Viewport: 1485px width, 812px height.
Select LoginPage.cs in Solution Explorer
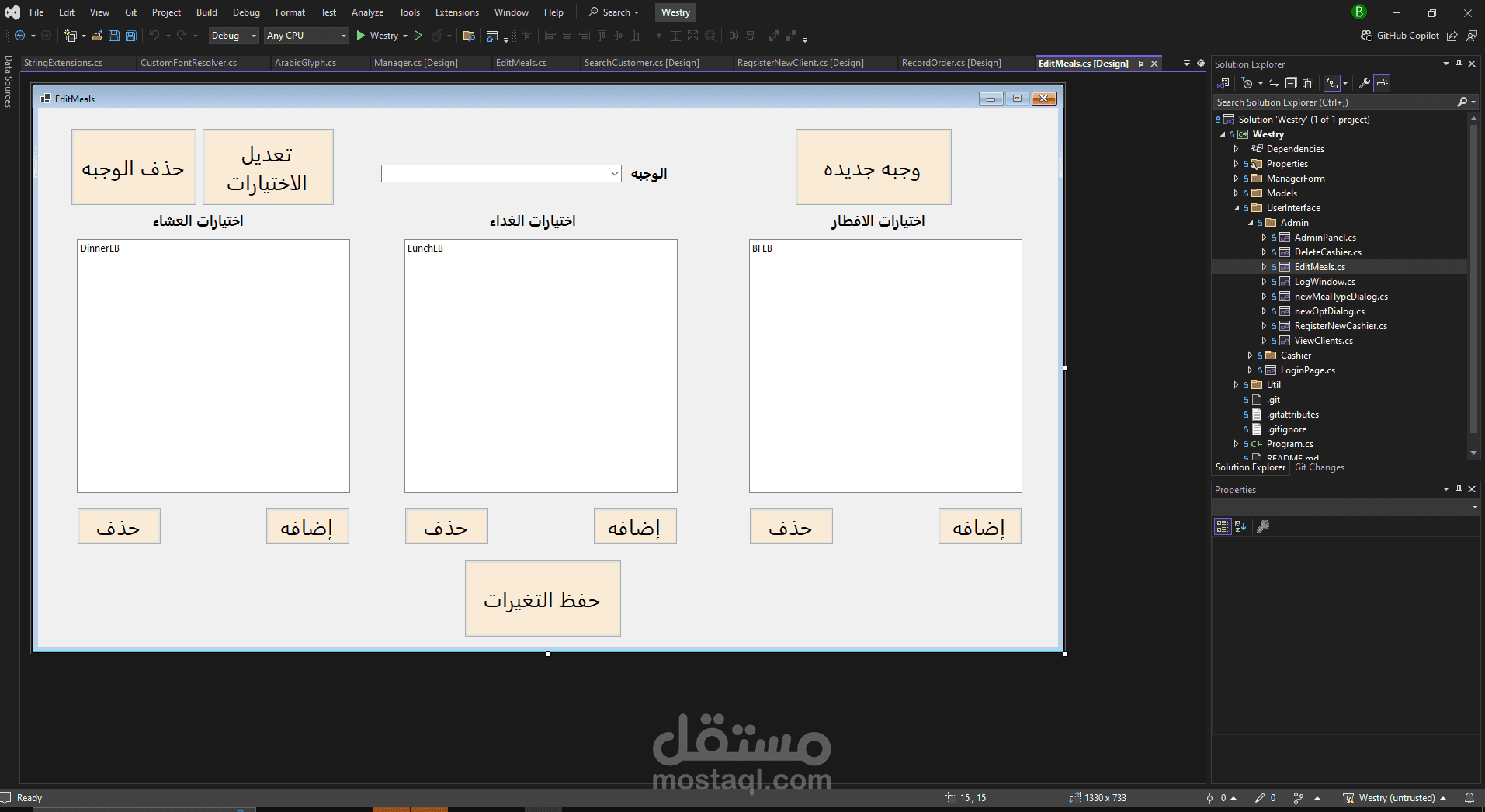[x=1307, y=370]
